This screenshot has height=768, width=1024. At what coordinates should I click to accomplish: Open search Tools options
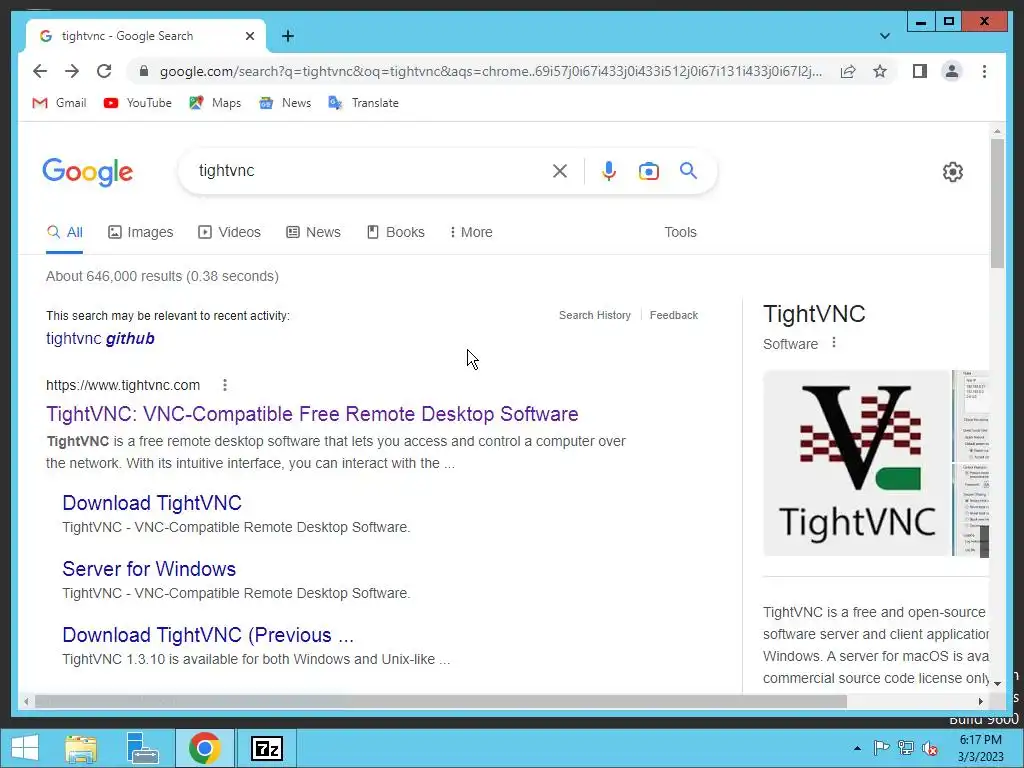[680, 232]
